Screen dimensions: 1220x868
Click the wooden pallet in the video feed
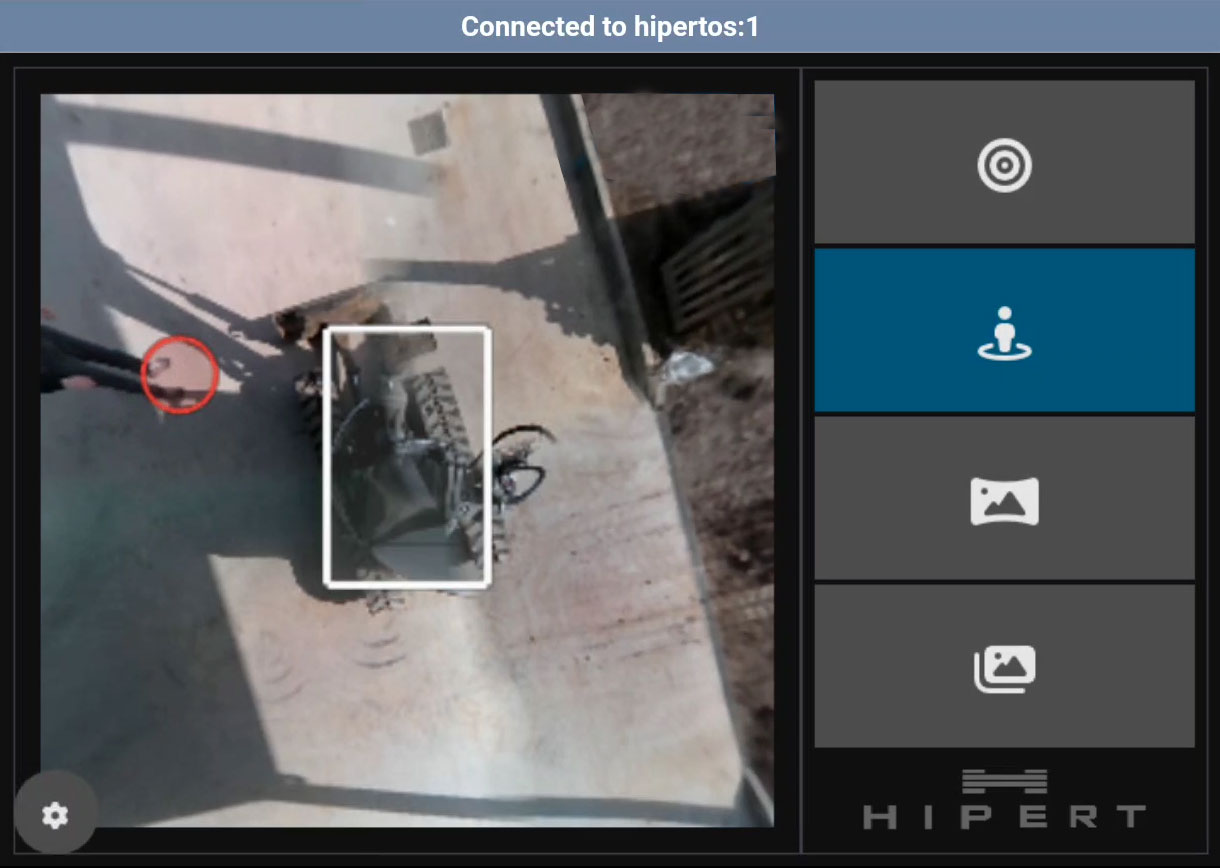pos(720,262)
